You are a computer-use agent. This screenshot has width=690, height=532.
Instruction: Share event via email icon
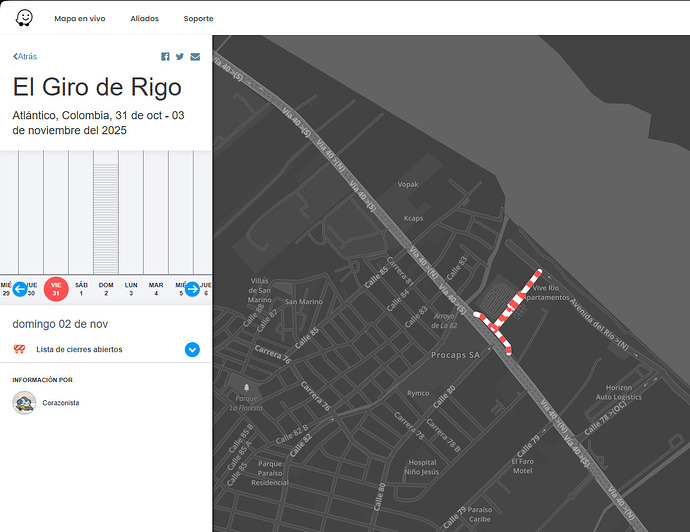pyautogui.click(x=195, y=57)
